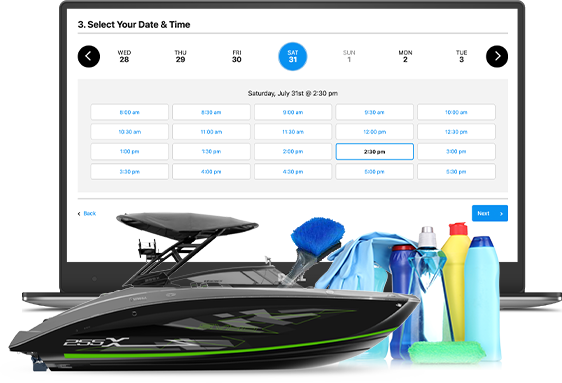Go to the previous week using the left arrow

89,57
